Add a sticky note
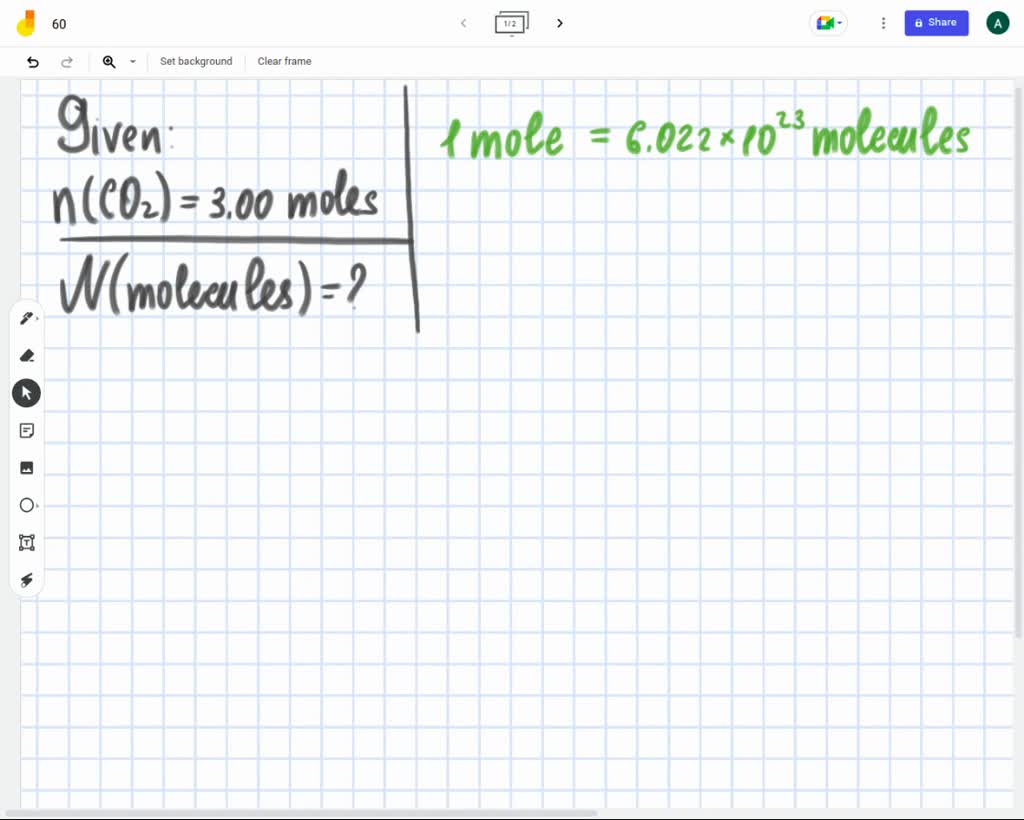This screenshot has height=820, width=1024. (x=27, y=430)
